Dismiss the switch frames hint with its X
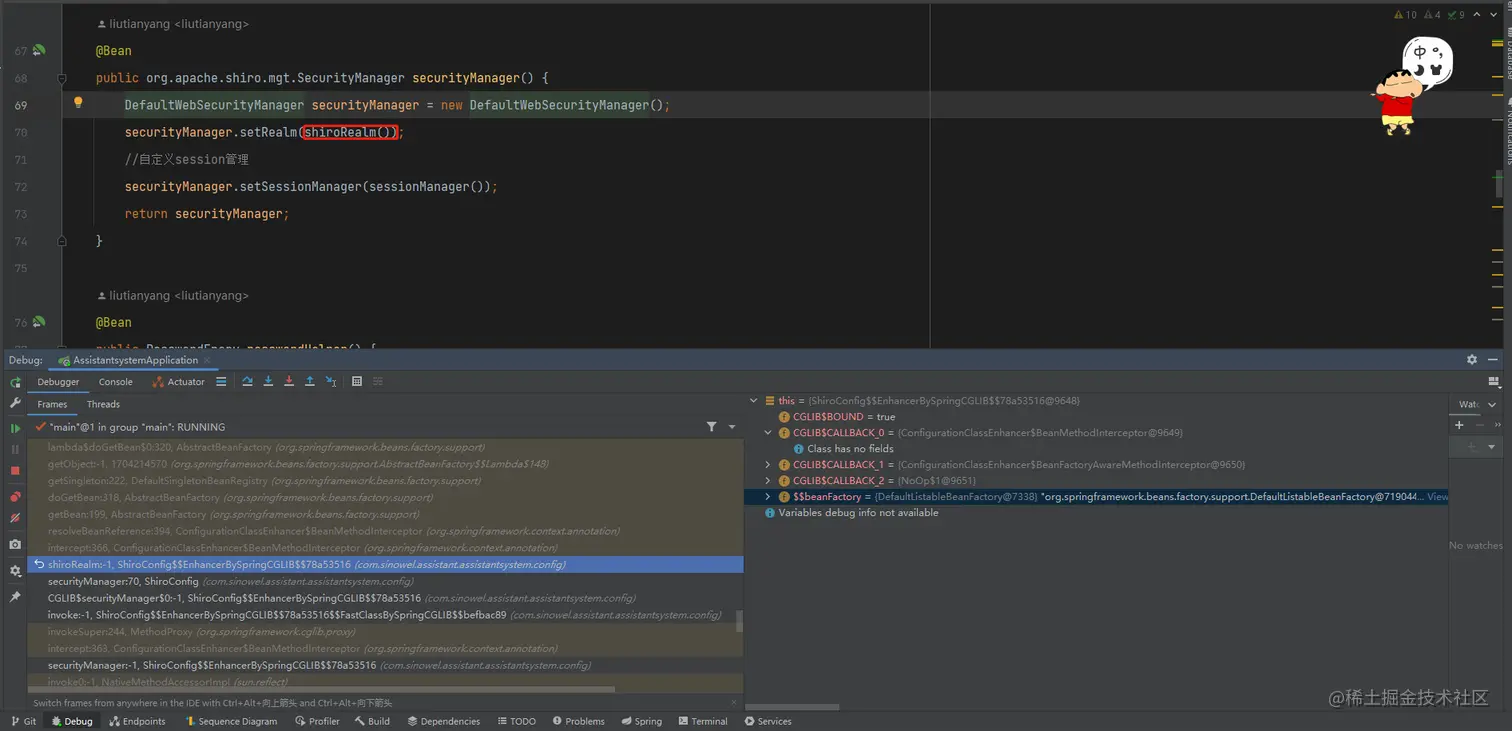This screenshot has width=1512, height=731. point(736,703)
